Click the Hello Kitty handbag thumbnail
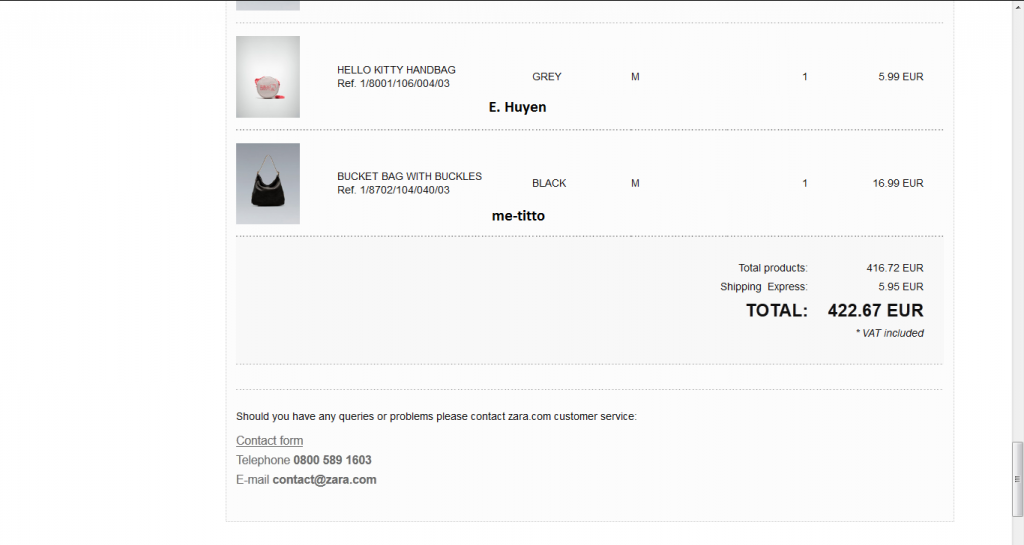The image size is (1024, 545). tap(268, 77)
